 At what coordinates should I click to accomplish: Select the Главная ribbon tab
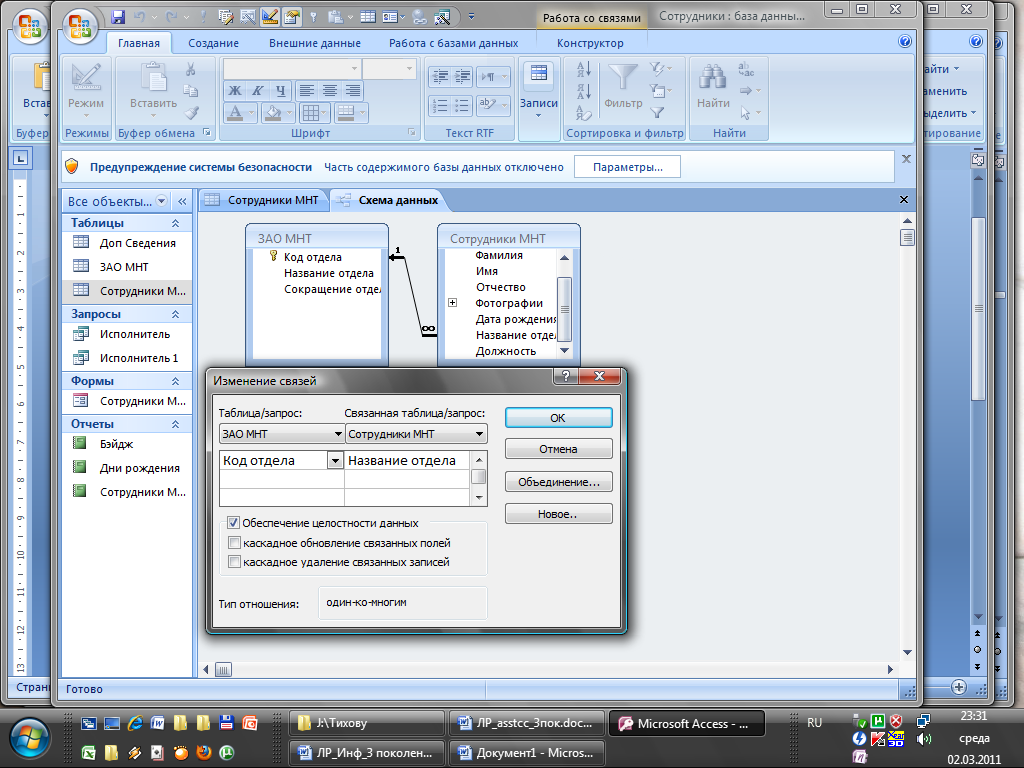coord(138,43)
